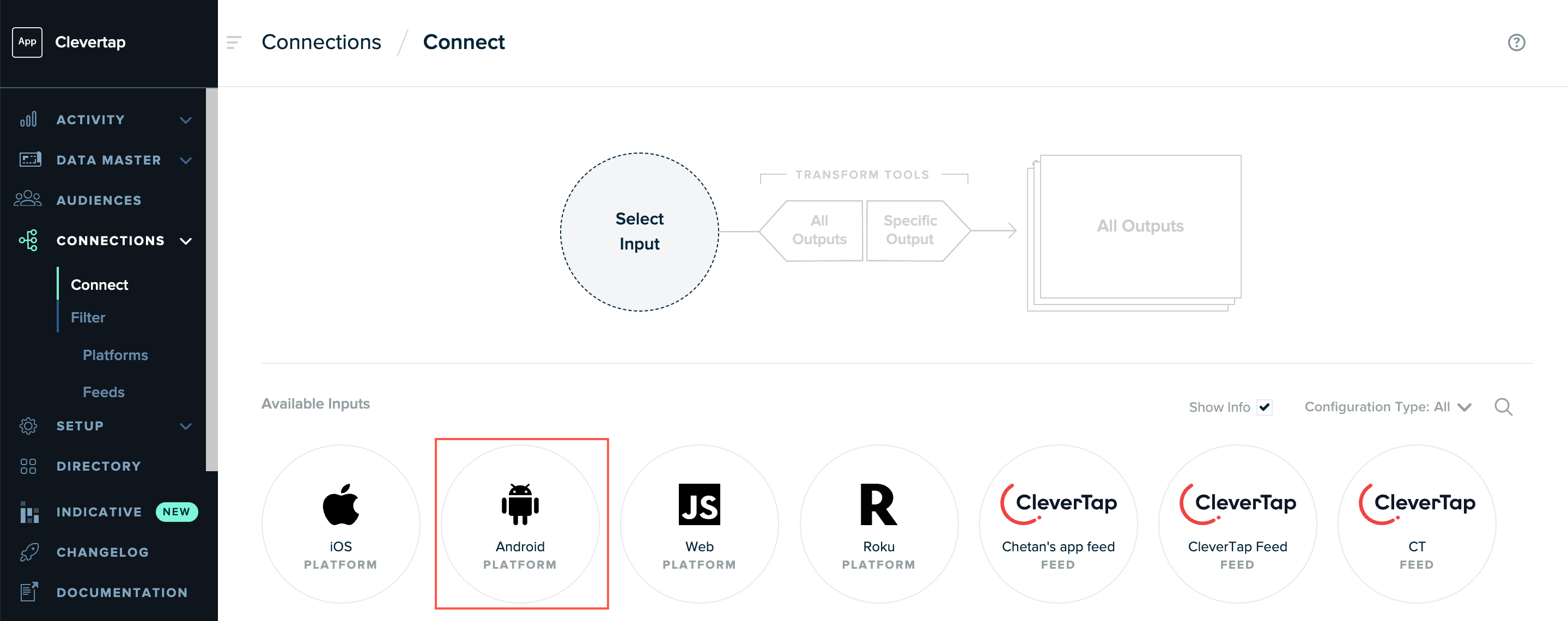
Task: Click the help question mark button
Action: coord(1515,42)
